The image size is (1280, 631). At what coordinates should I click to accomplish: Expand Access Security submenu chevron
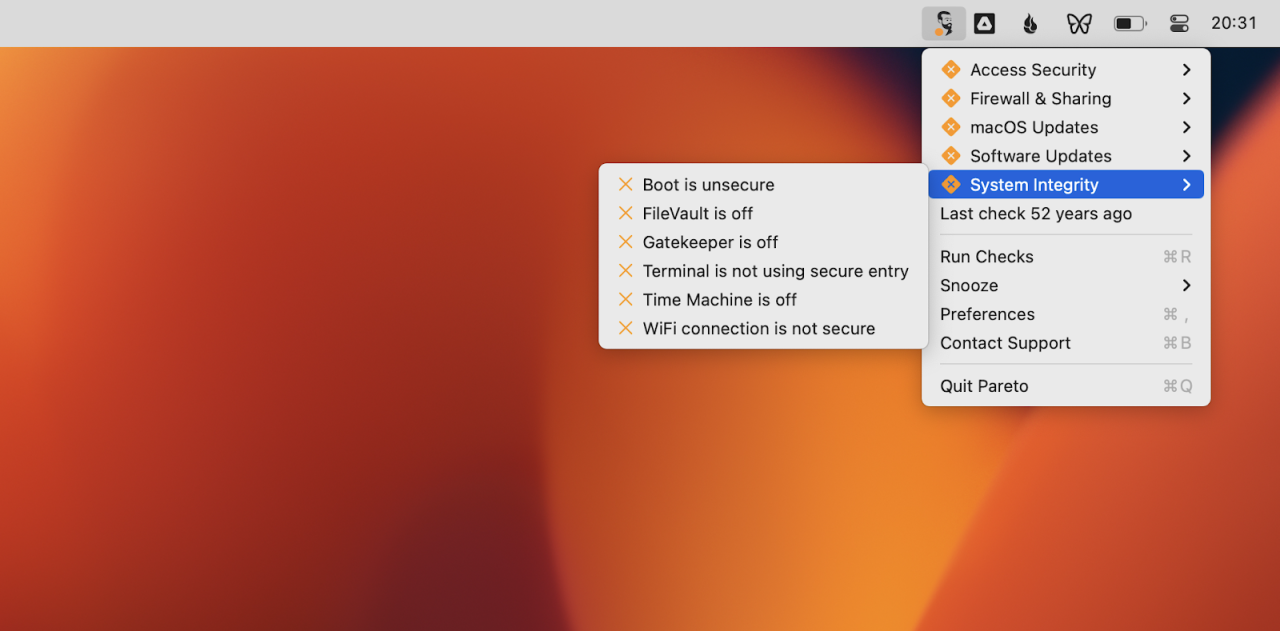pyautogui.click(x=1186, y=70)
